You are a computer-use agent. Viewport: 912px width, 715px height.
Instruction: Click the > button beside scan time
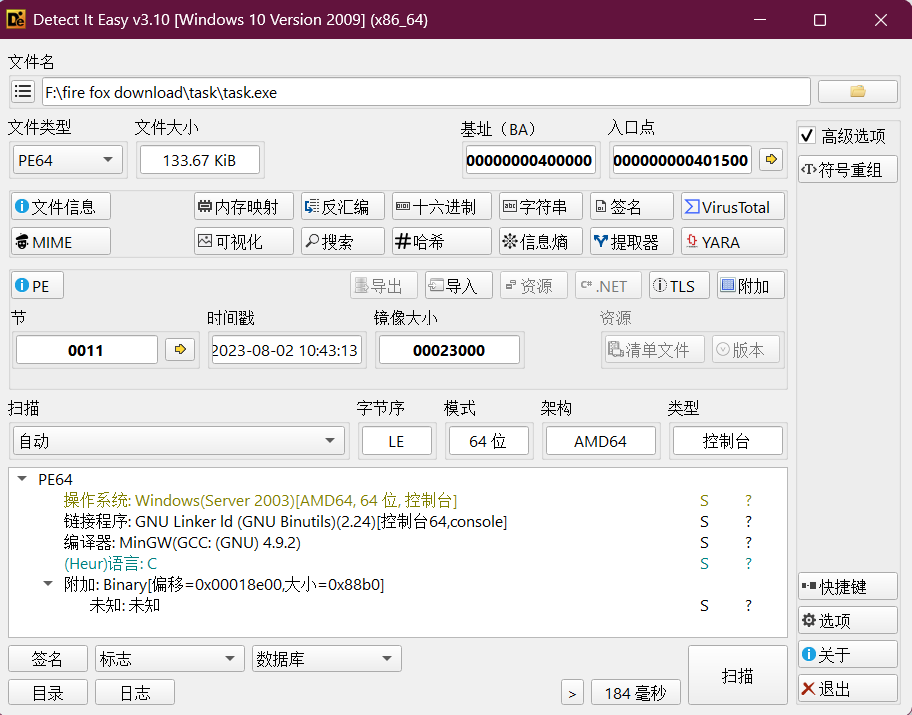click(572, 692)
